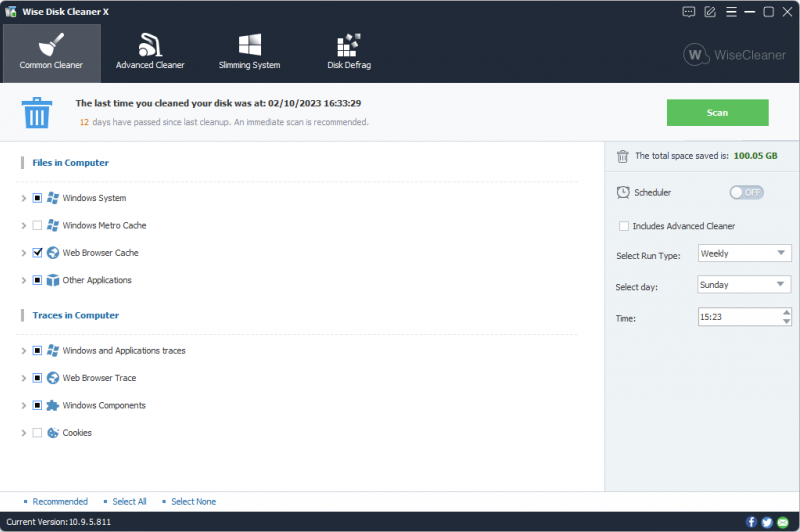Screen dimensions: 800x532
Task: Toggle the Windows Components checkbox
Action: (37, 406)
